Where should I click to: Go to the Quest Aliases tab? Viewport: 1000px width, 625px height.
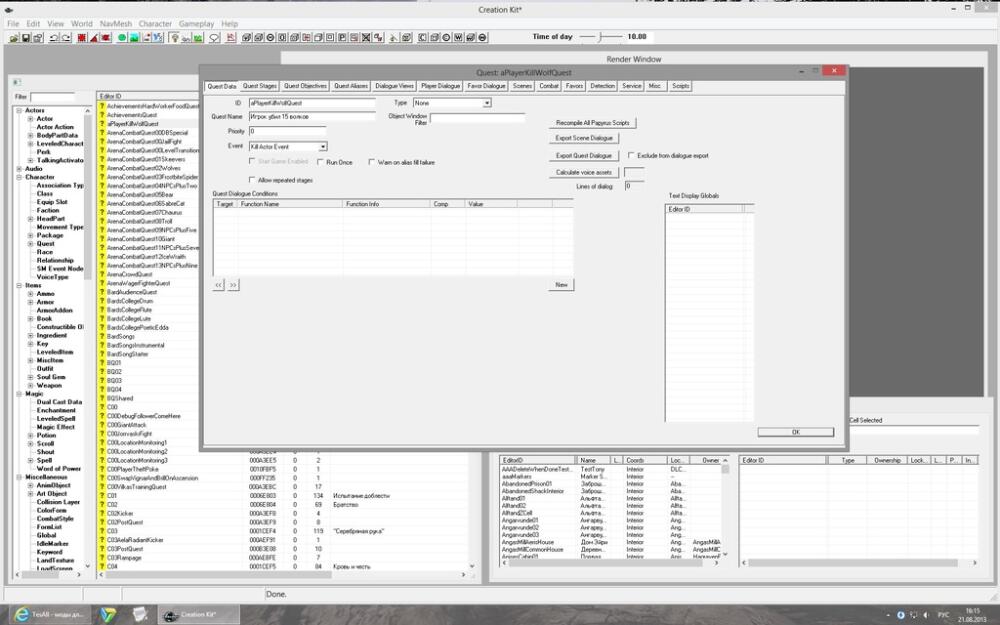click(351, 86)
